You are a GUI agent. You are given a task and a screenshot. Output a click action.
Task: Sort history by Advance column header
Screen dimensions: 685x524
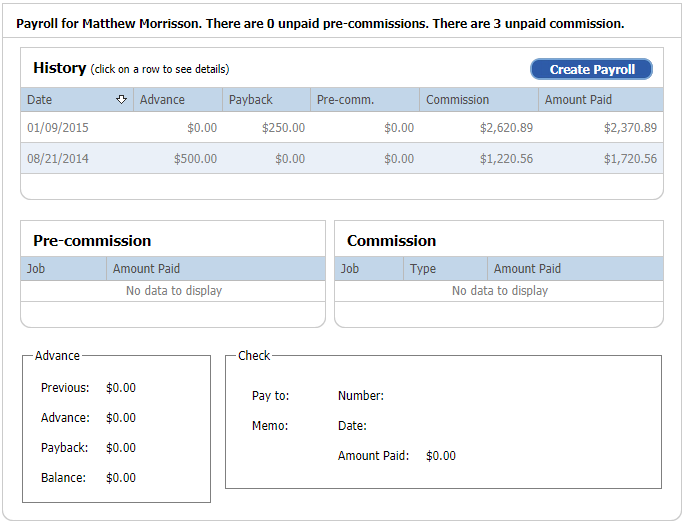(x=178, y=100)
